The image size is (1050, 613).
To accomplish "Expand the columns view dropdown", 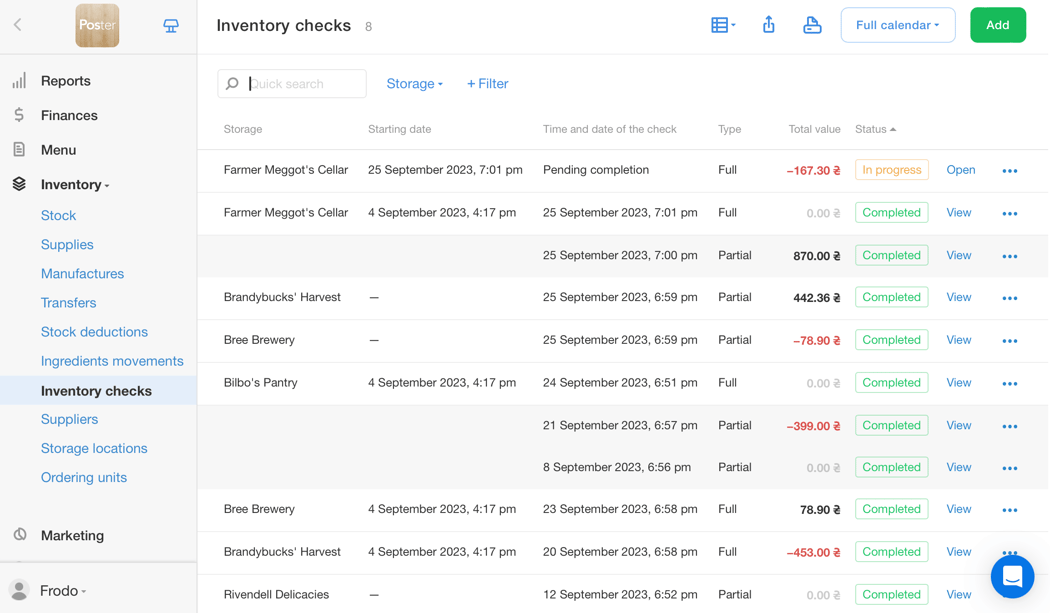I will [722, 24].
